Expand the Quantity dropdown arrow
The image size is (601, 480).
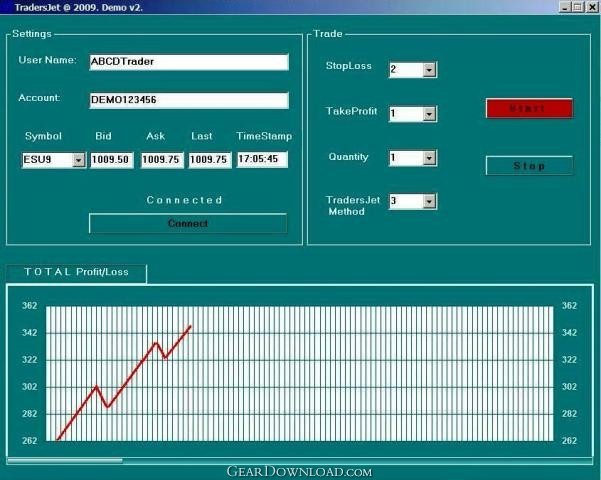click(x=429, y=158)
